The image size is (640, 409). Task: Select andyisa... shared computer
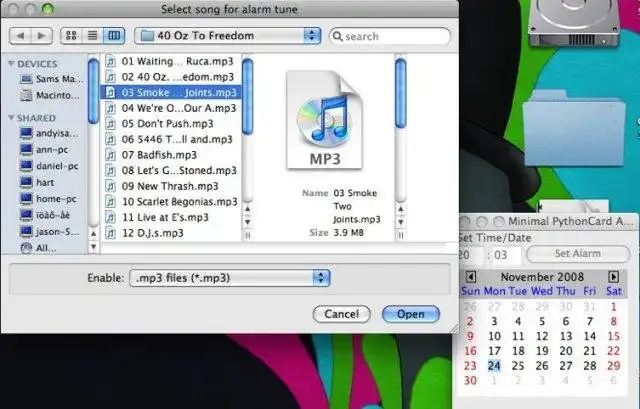[x=49, y=133]
